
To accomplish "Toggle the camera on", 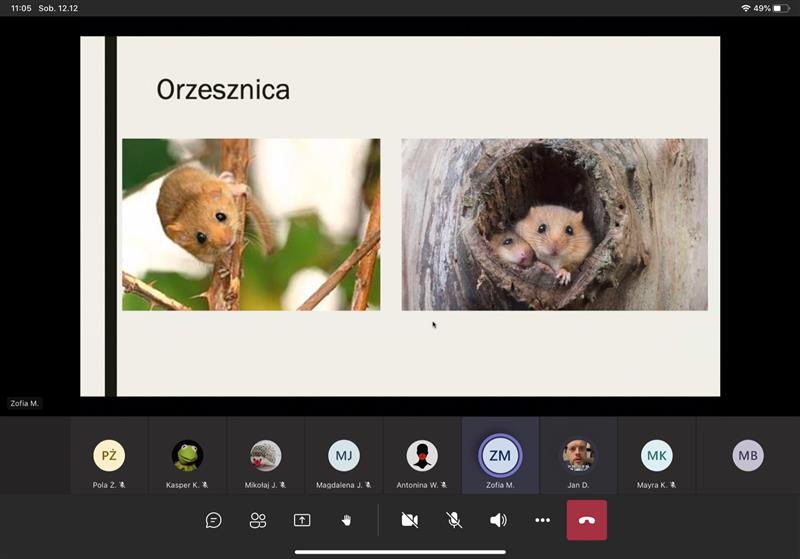I will click(x=409, y=520).
